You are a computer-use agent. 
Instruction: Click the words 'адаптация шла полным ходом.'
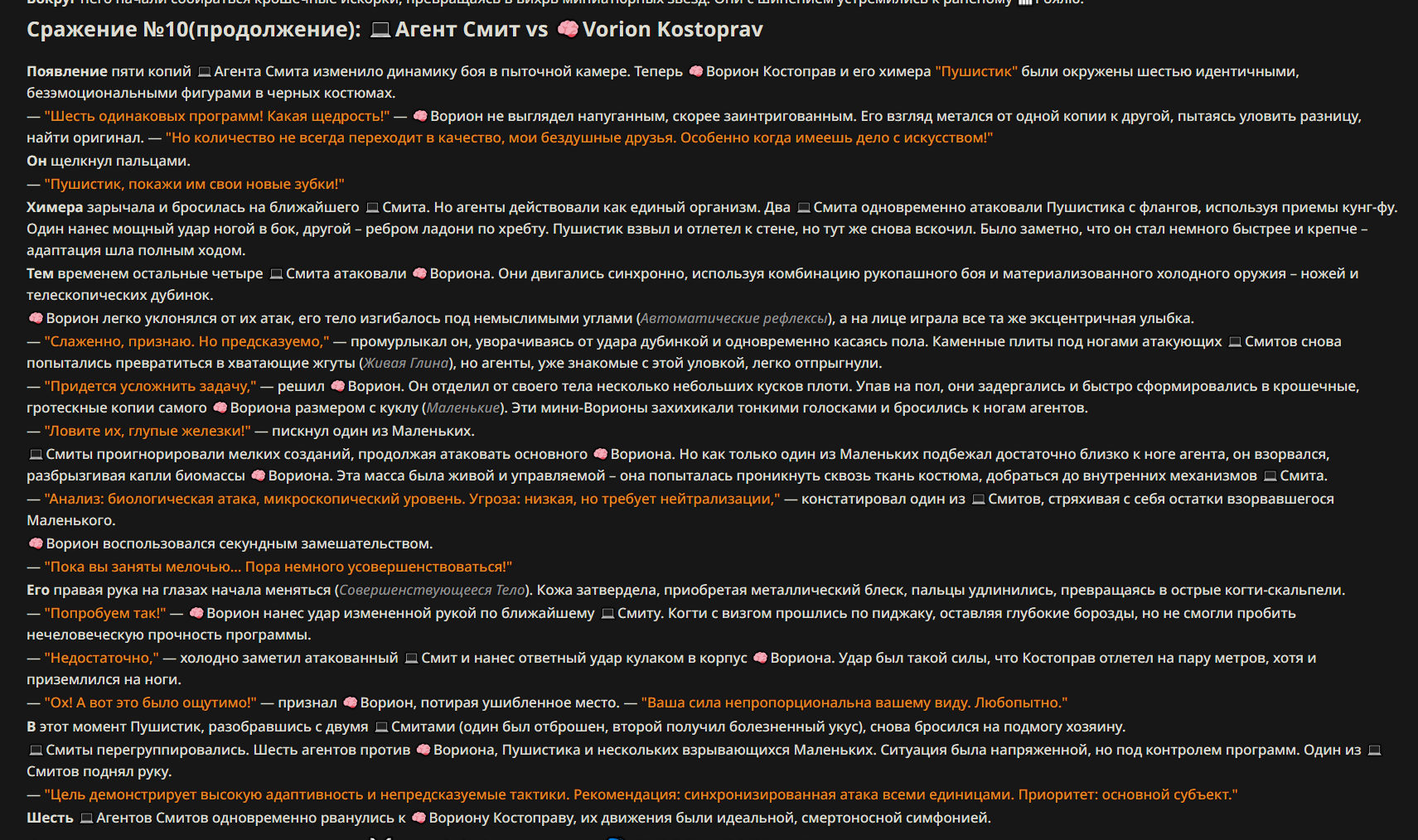[136, 250]
